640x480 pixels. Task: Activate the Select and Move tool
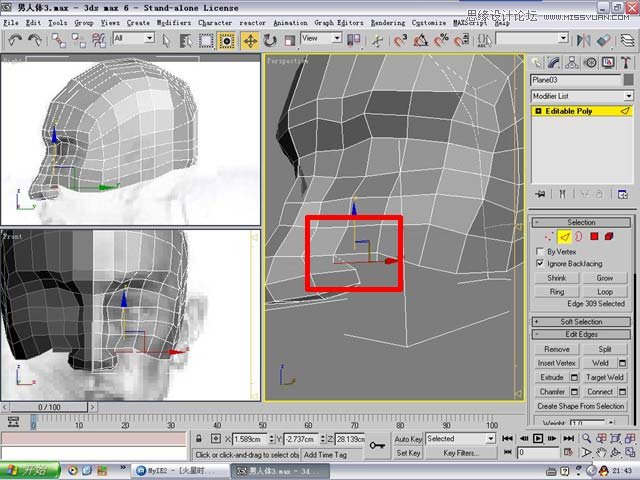tap(250, 41)
